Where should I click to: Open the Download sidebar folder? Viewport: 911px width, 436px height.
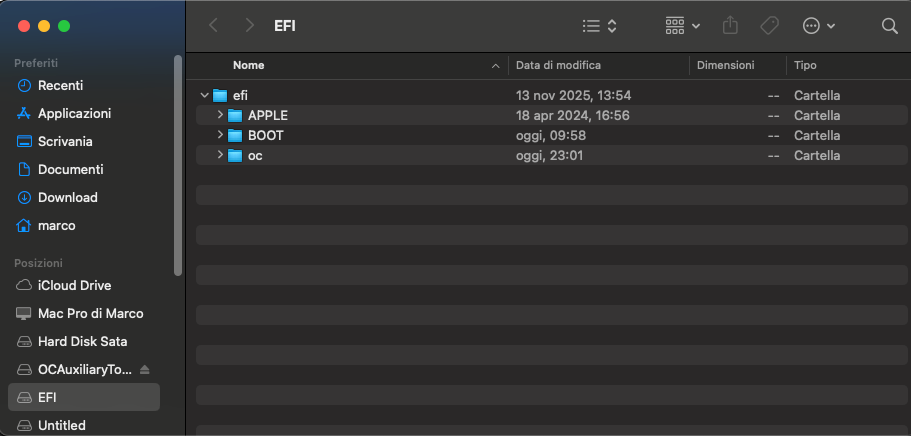pos(67,198)
